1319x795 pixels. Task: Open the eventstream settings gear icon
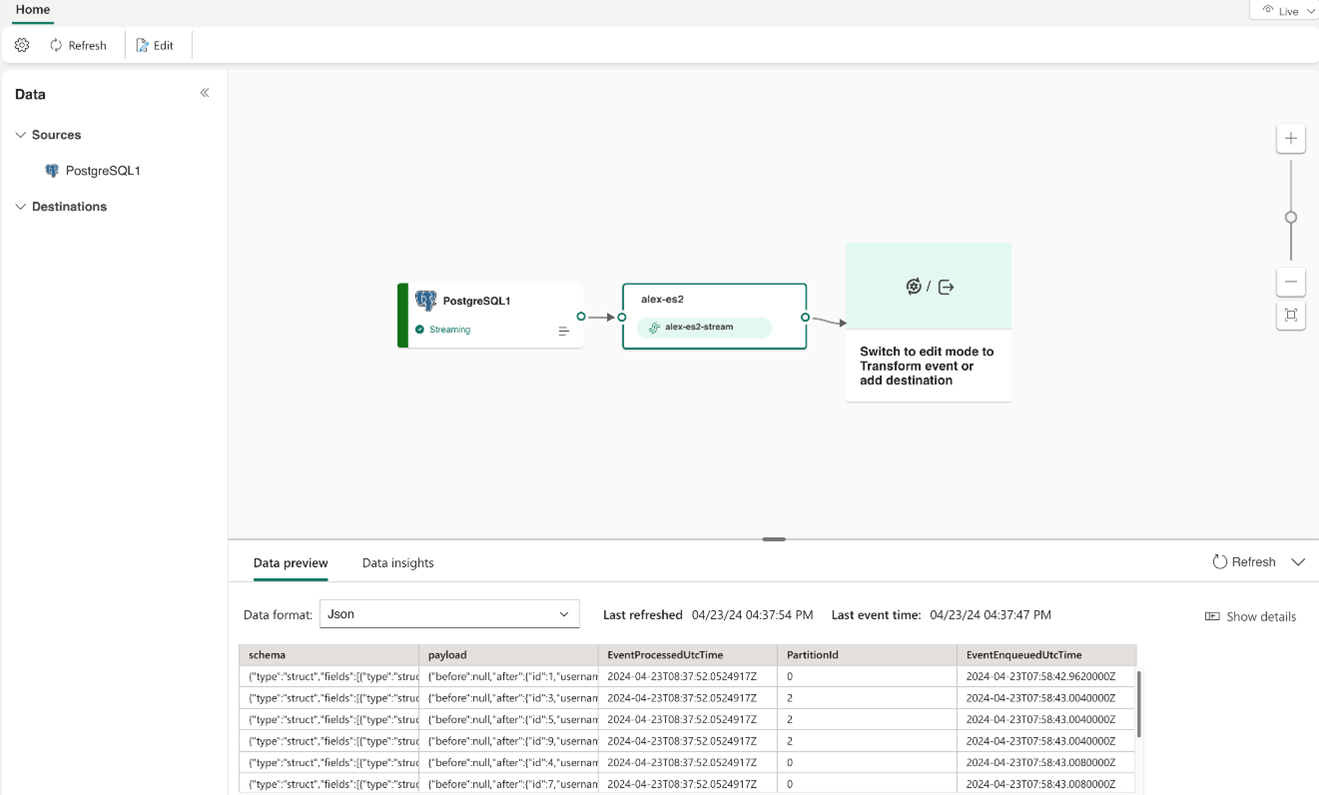click(x=21, y=45)
